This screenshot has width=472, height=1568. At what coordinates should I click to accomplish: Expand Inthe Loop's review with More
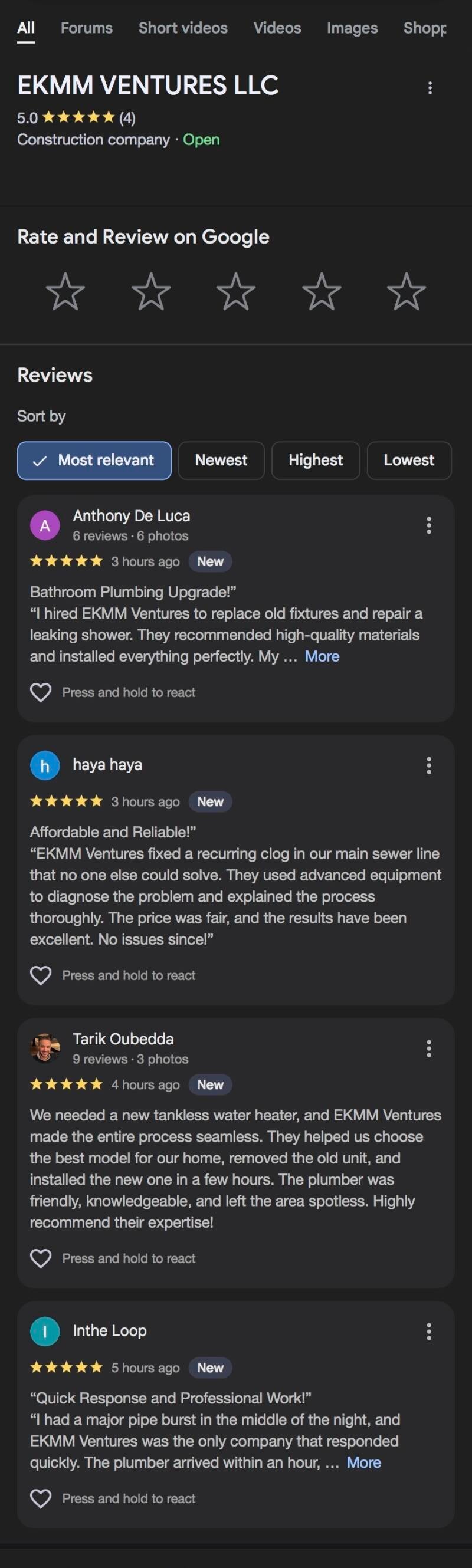coord(363,1462)
